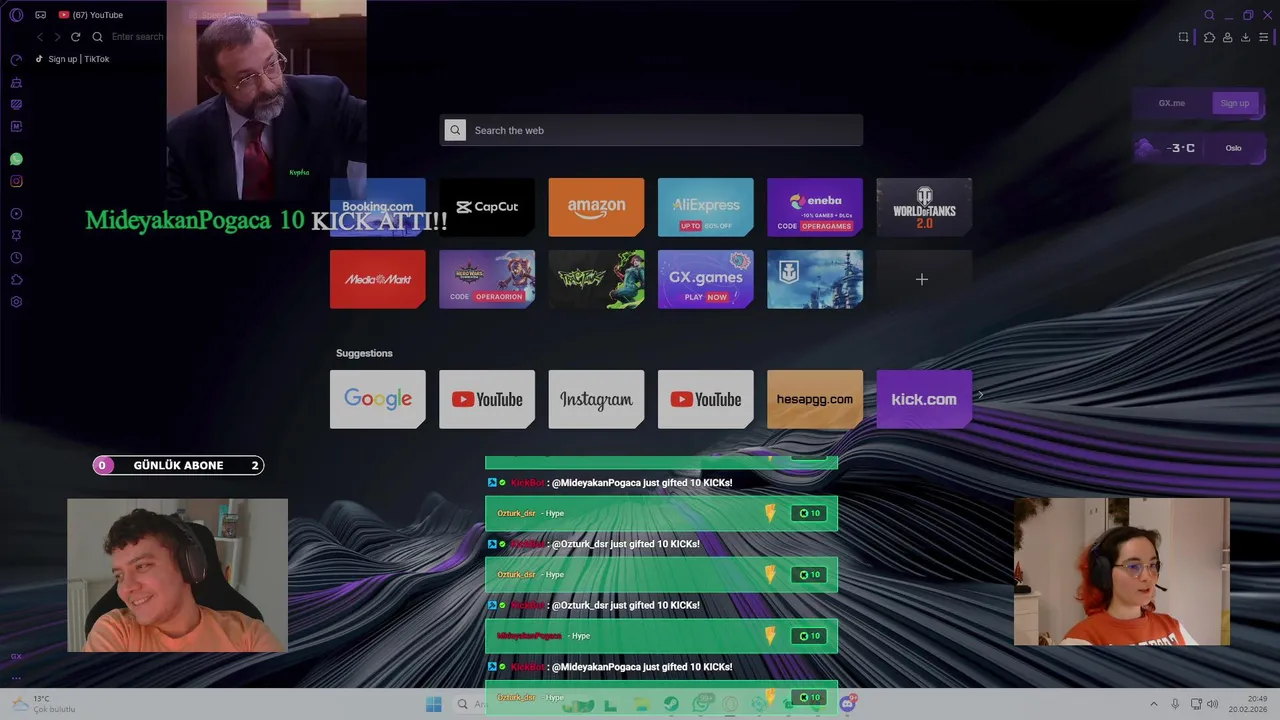The image size is (1280, 720).
Task: Open the GX.games Play Now tile
Action: pos(705,279)
